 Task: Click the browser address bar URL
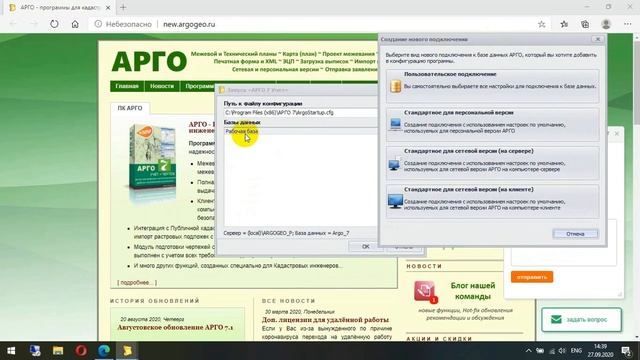[x=189, y=24]
